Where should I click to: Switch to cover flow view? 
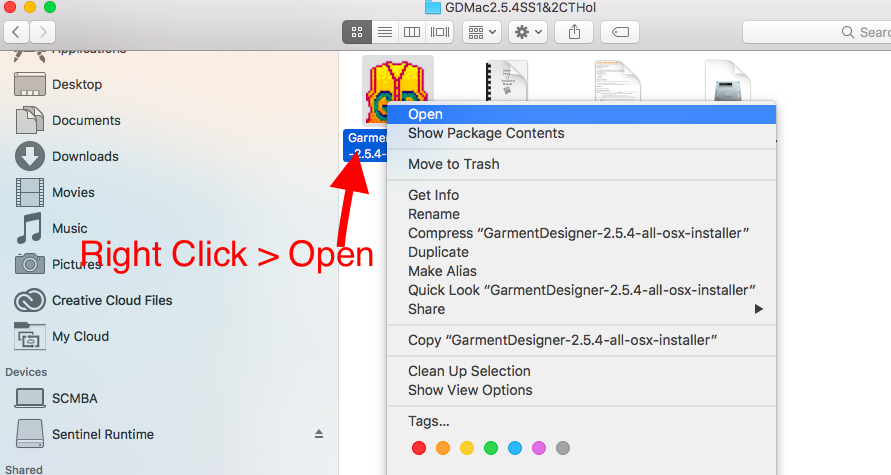(x=440, y=32)
